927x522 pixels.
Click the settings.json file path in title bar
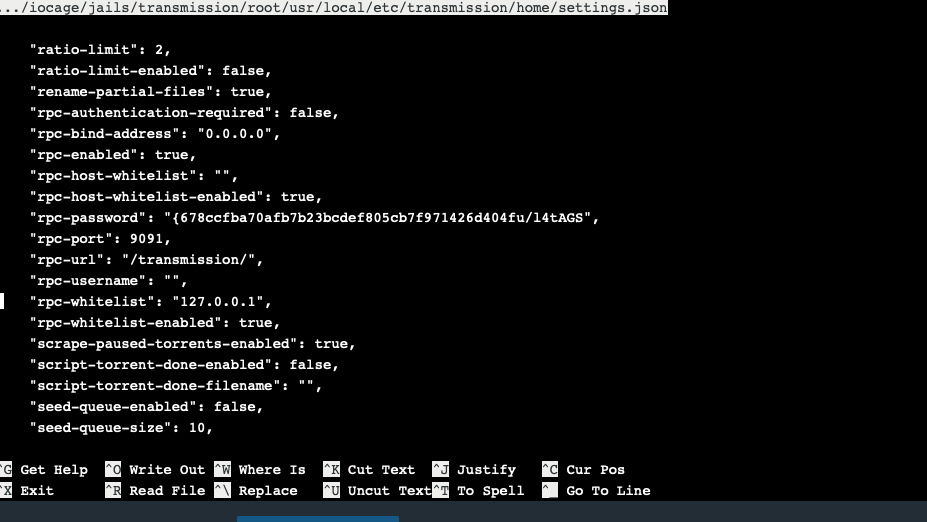point(334,8)
